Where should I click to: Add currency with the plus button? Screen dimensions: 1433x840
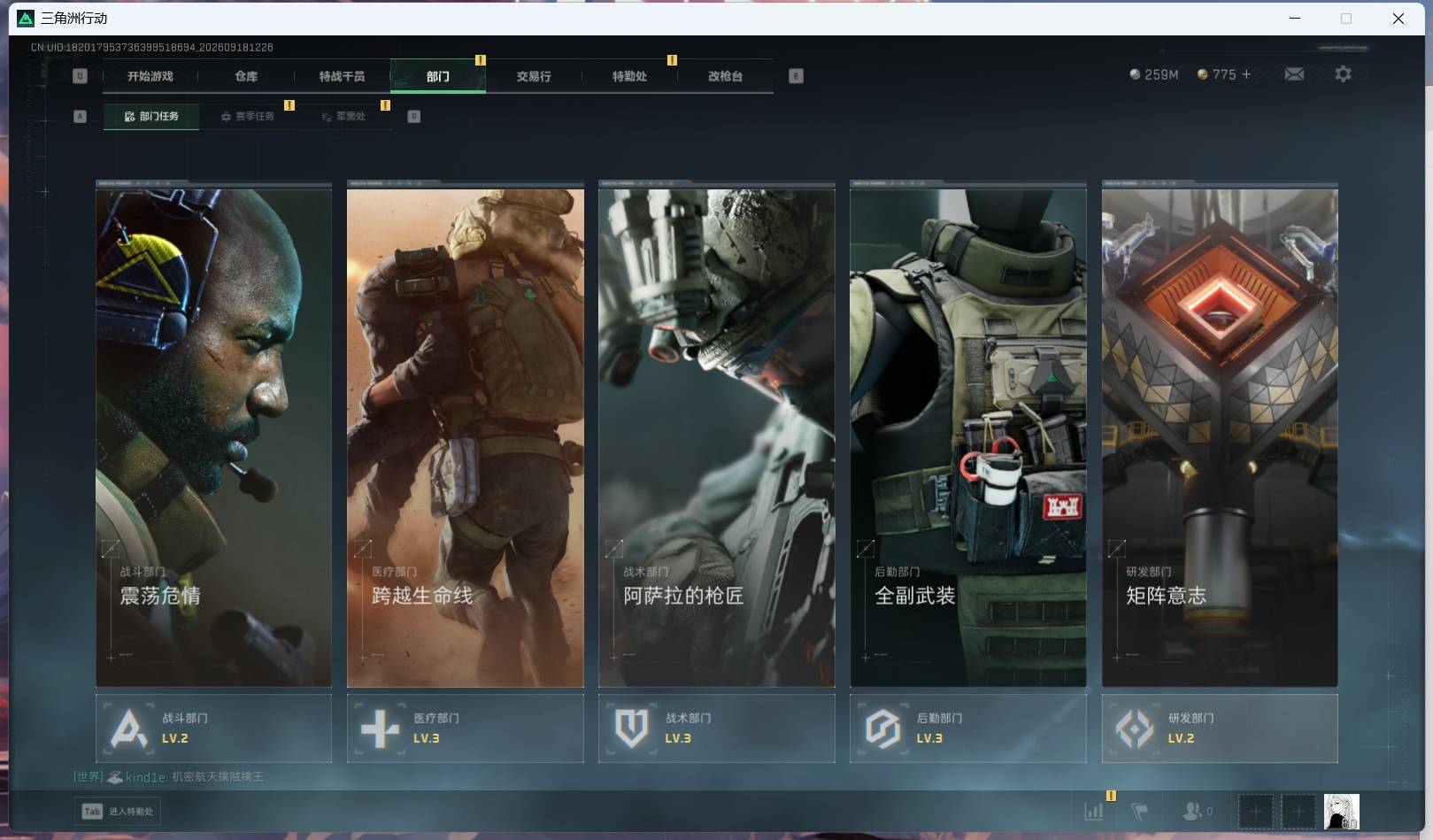1246,74
